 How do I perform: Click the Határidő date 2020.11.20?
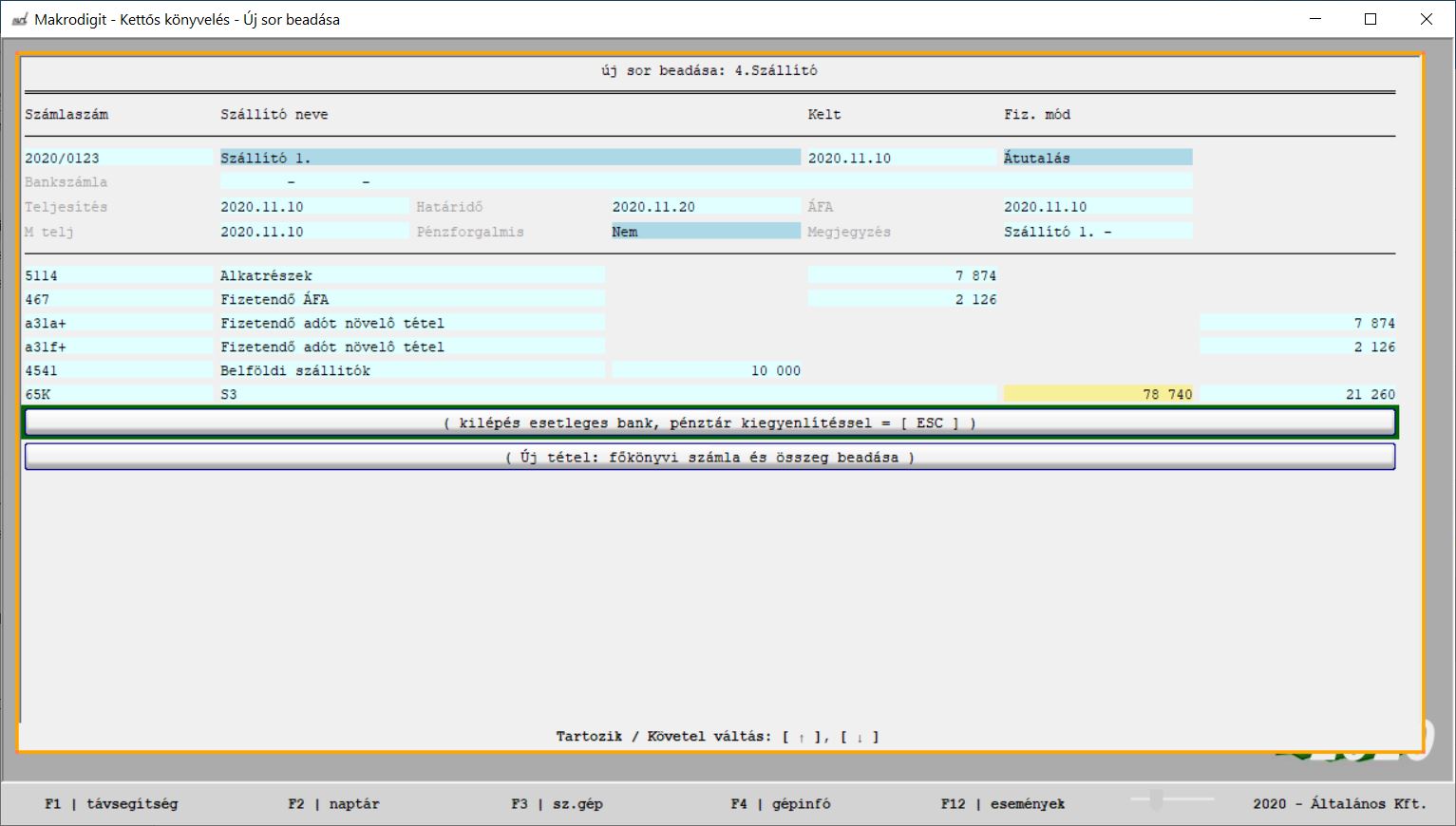706,206
